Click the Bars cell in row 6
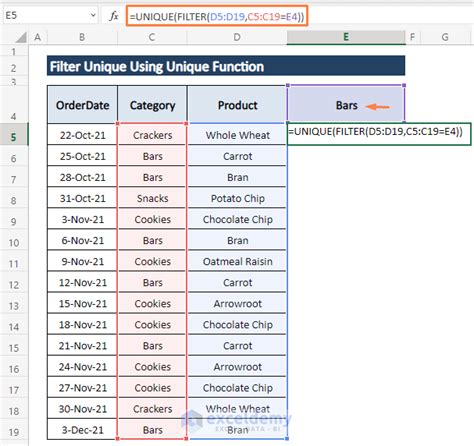The image size is (474, 446). coord(152,156)
